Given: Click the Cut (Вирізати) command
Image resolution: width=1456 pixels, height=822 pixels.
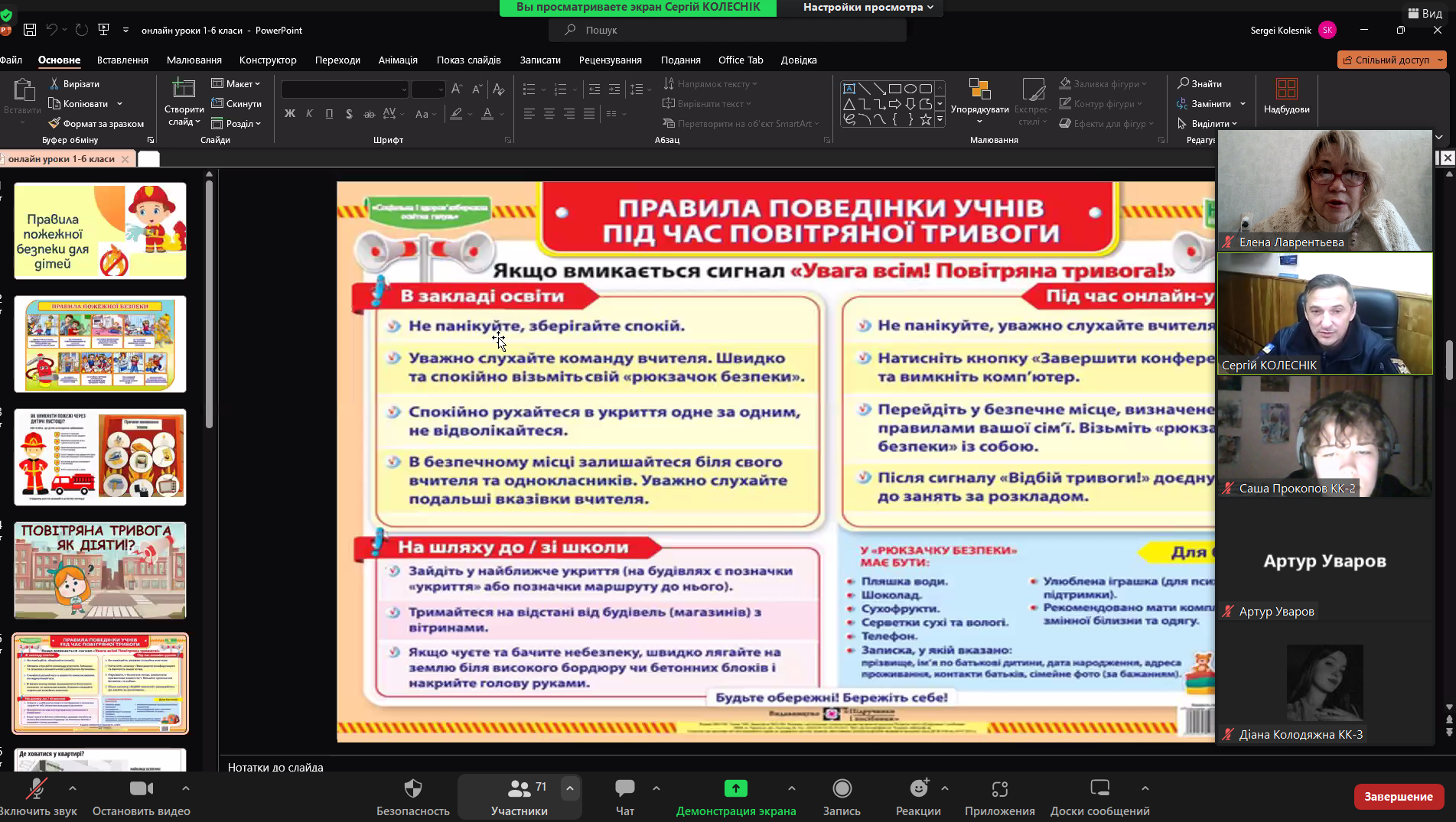Looking at the screenshot, I should point(74,83).
